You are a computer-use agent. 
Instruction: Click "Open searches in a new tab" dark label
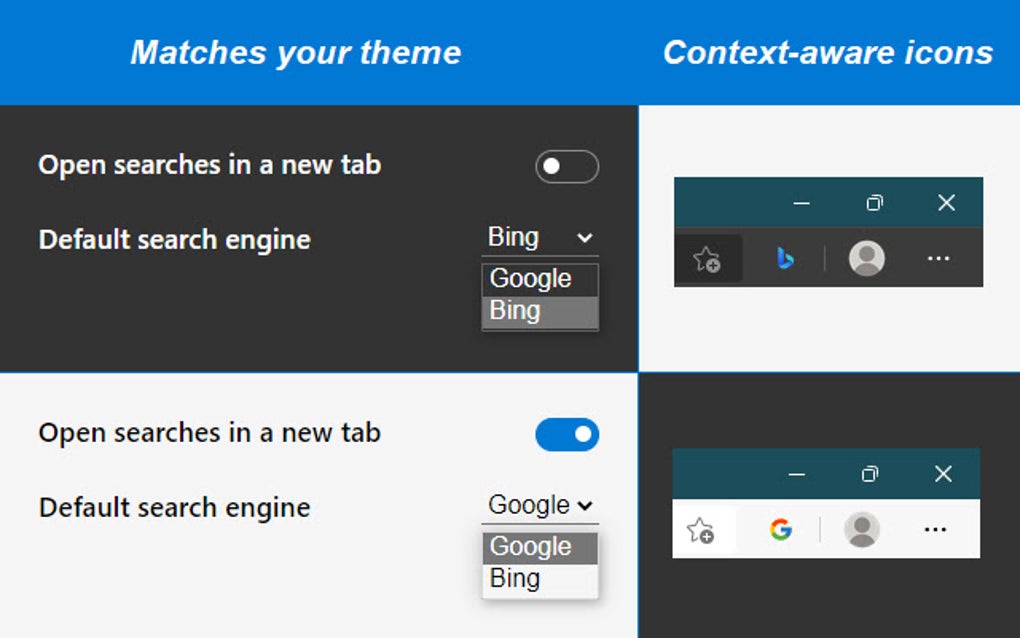209,165
